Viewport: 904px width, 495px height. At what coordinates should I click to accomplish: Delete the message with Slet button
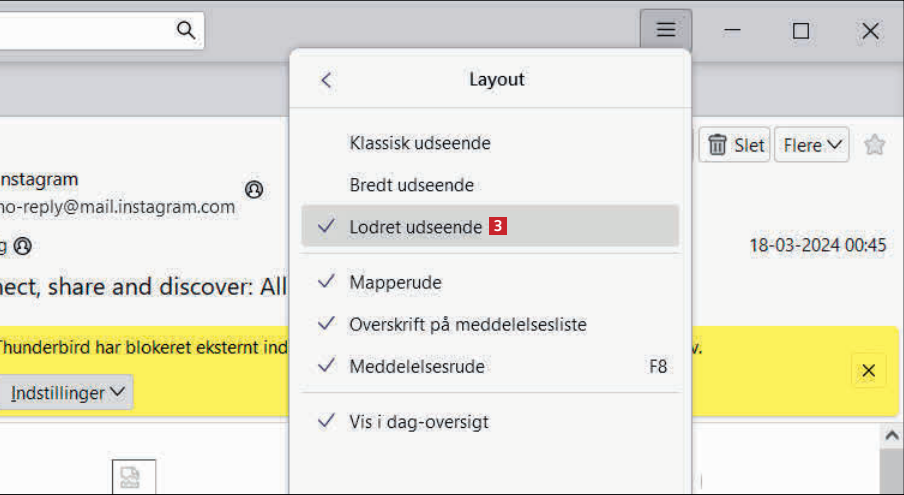[736, 145]
